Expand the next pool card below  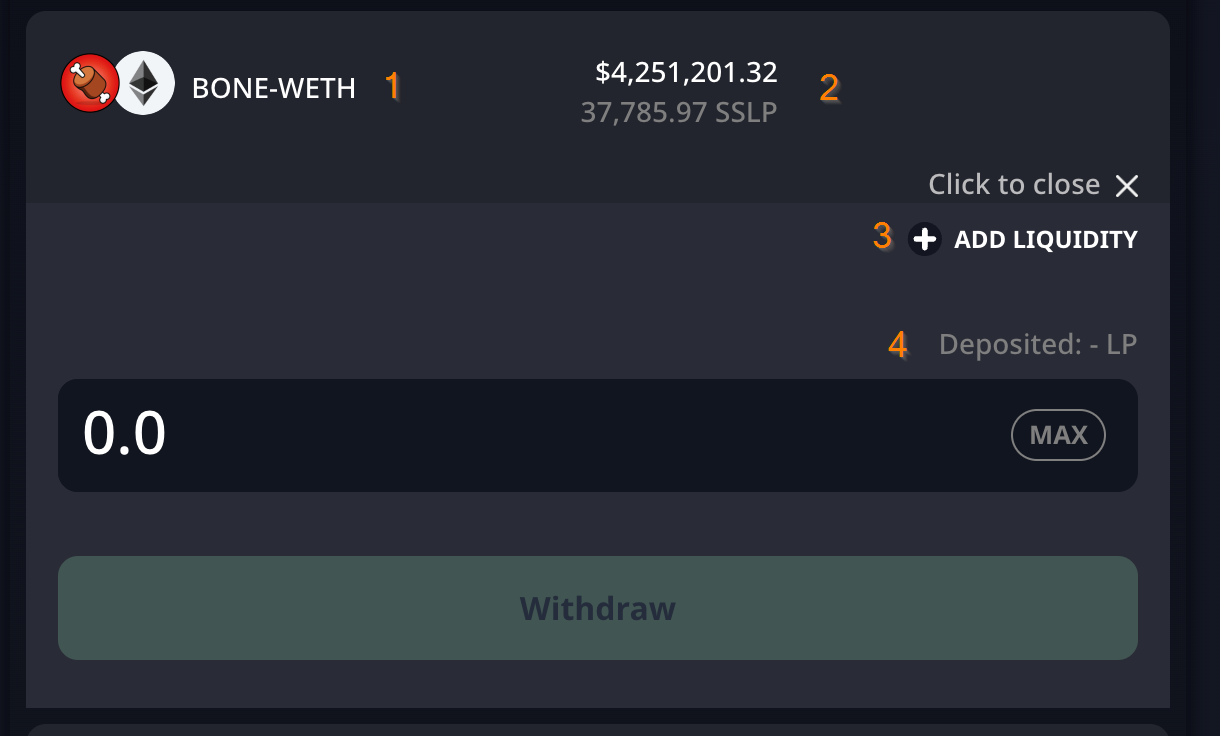597,730
